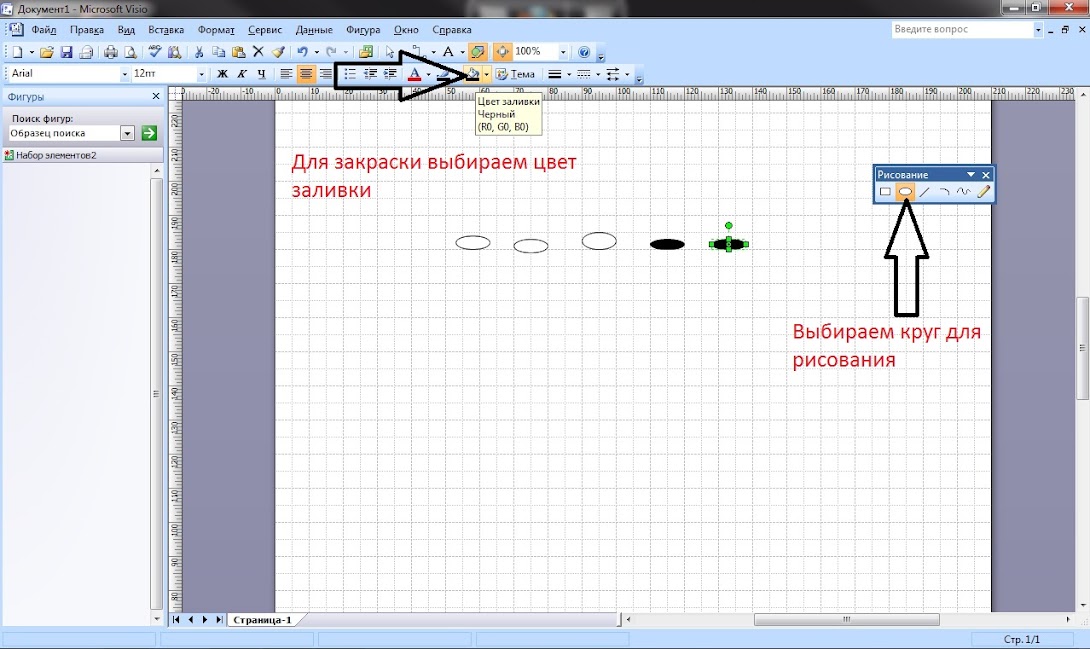Toggle bold formatting (Ж)
Image resolution: width=1090 pixels, height=649 pixels.
click(x=222, y=74)
